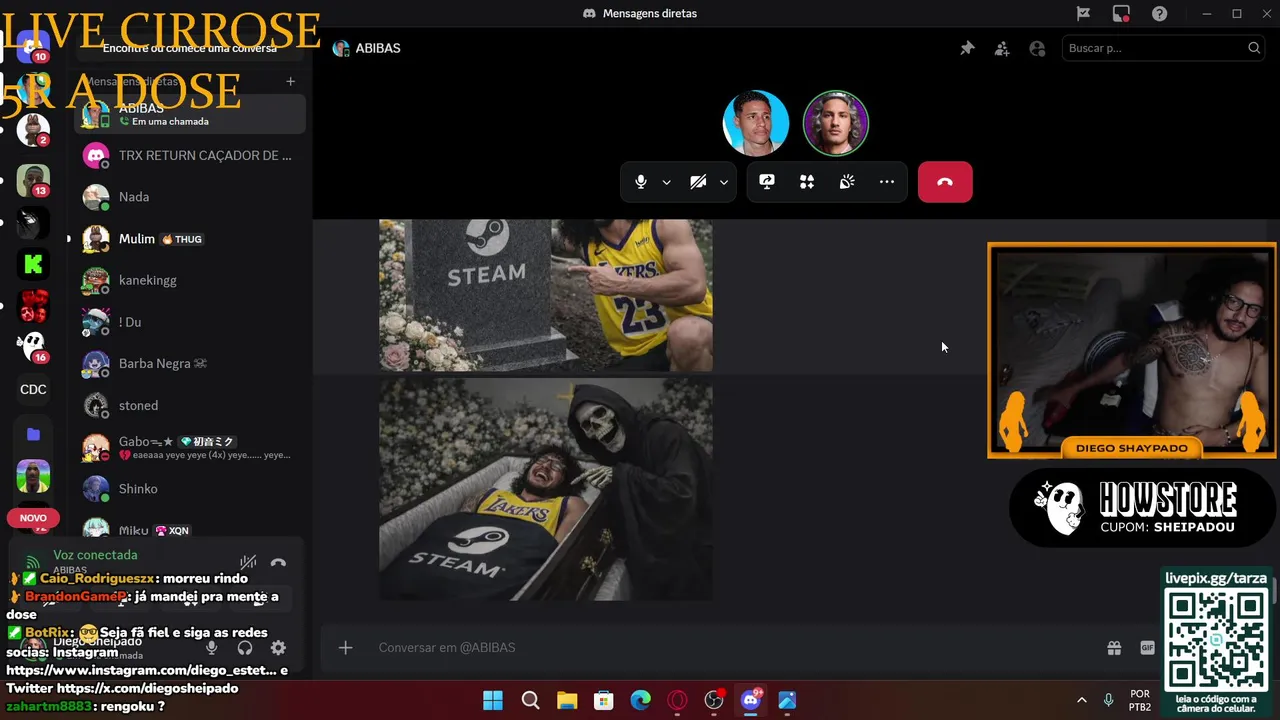Screen dimensions: 1280x720
Task: Open Windows Start menu
Action: pyautogui.click(x=493, y=700)
